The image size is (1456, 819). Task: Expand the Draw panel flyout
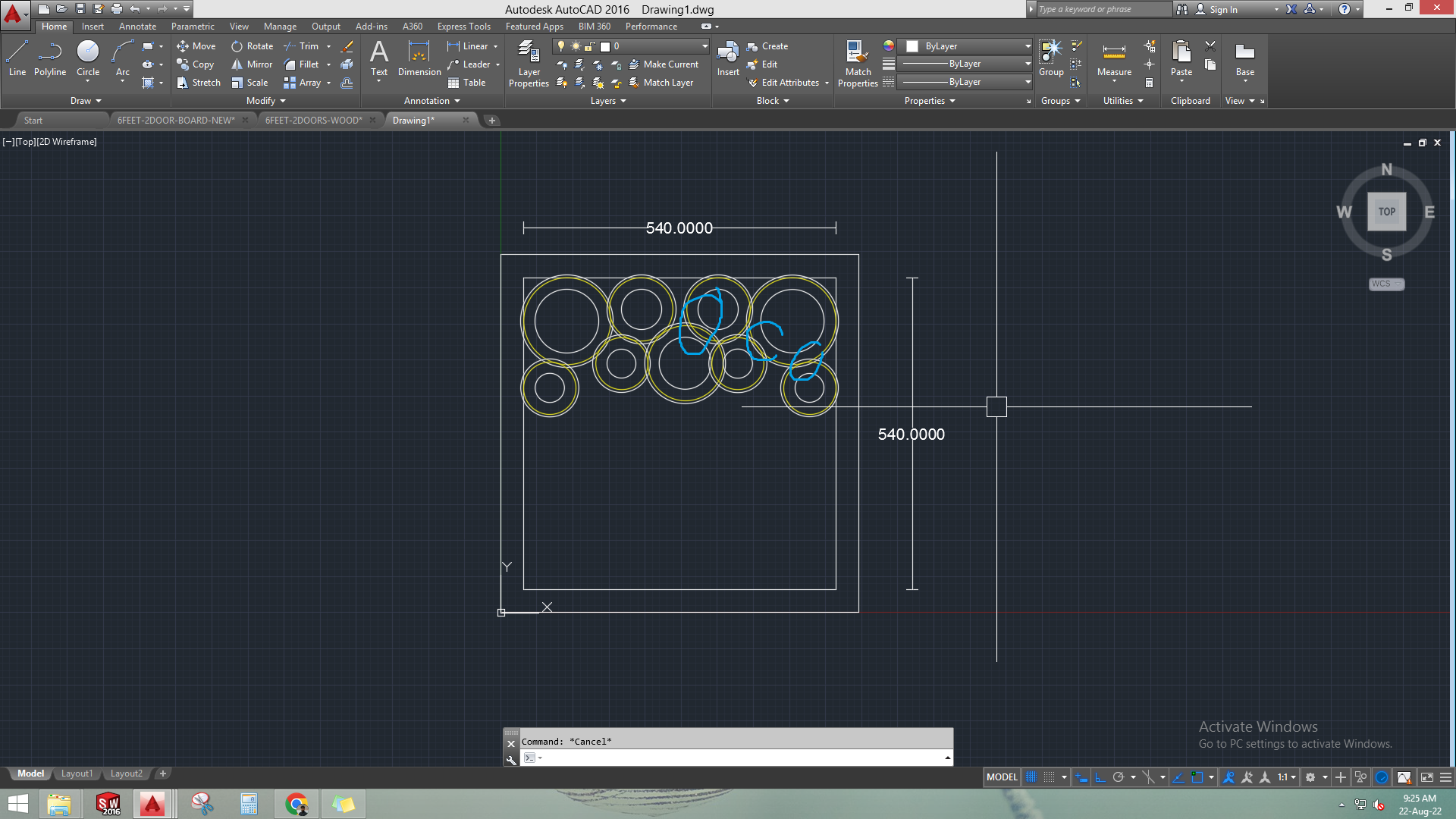(x=86, y=101)
